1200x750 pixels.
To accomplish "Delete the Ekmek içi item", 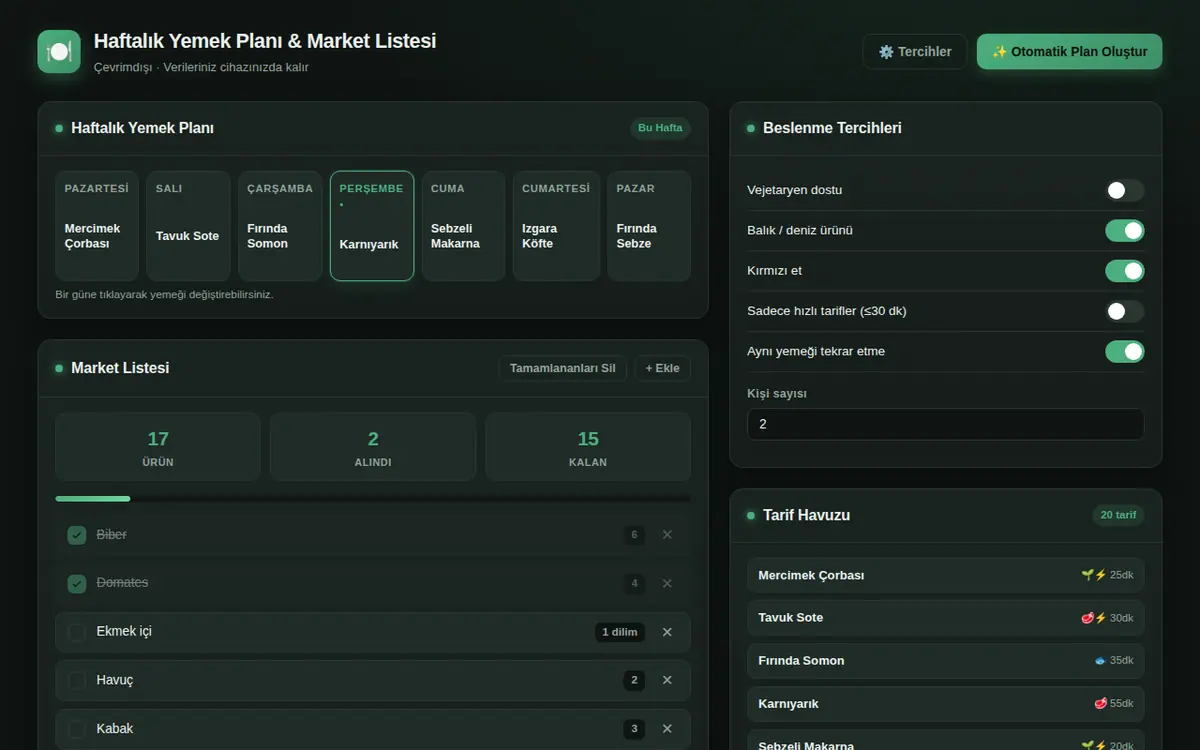I will click(x=667, y=632).
